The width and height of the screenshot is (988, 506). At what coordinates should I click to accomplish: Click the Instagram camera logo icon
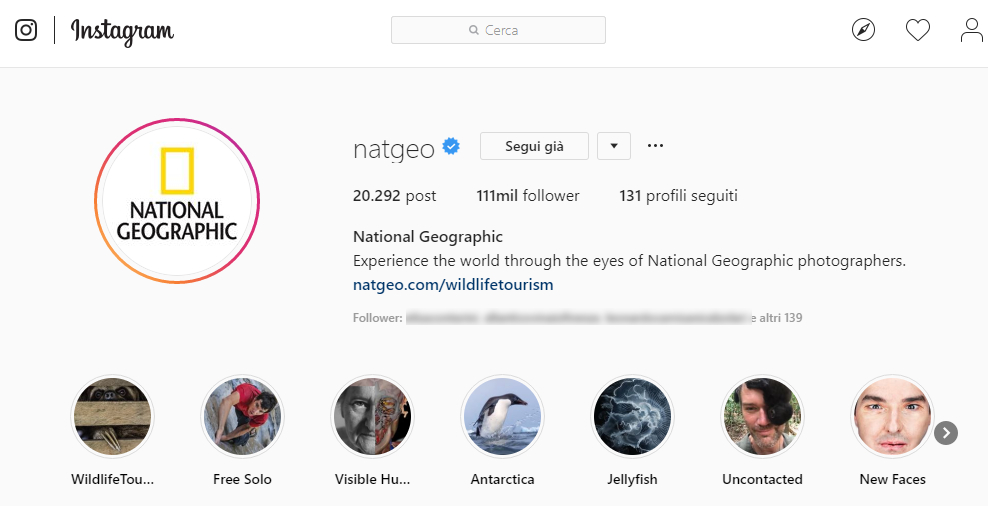point(26,30)
